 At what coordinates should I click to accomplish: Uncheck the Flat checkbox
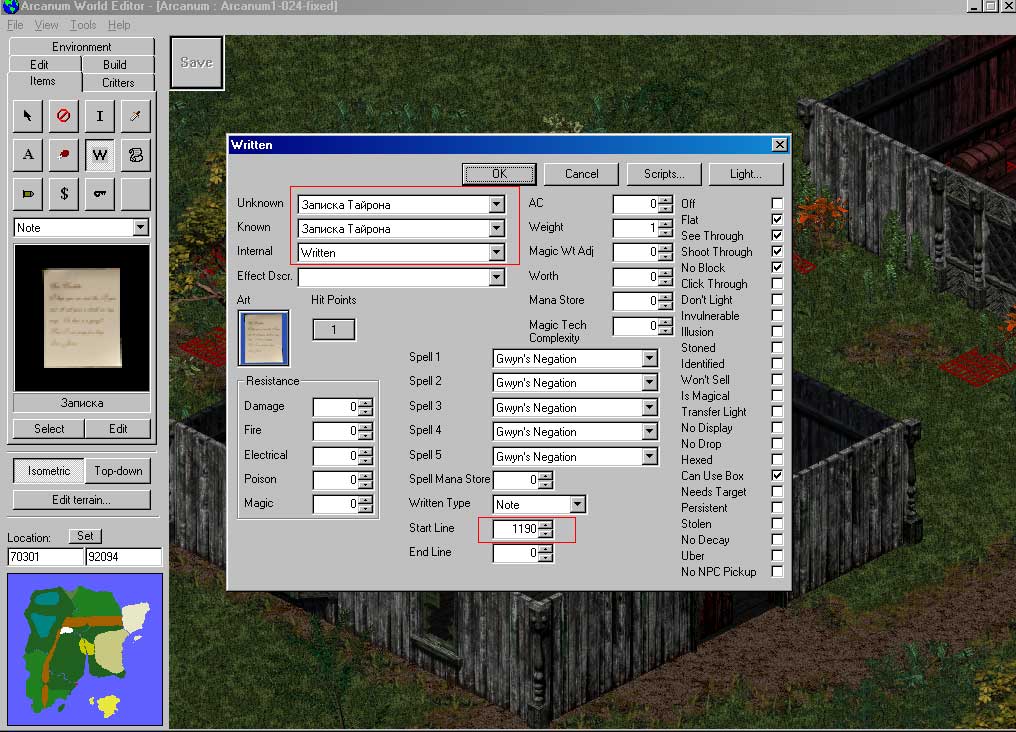coord(777,220)
